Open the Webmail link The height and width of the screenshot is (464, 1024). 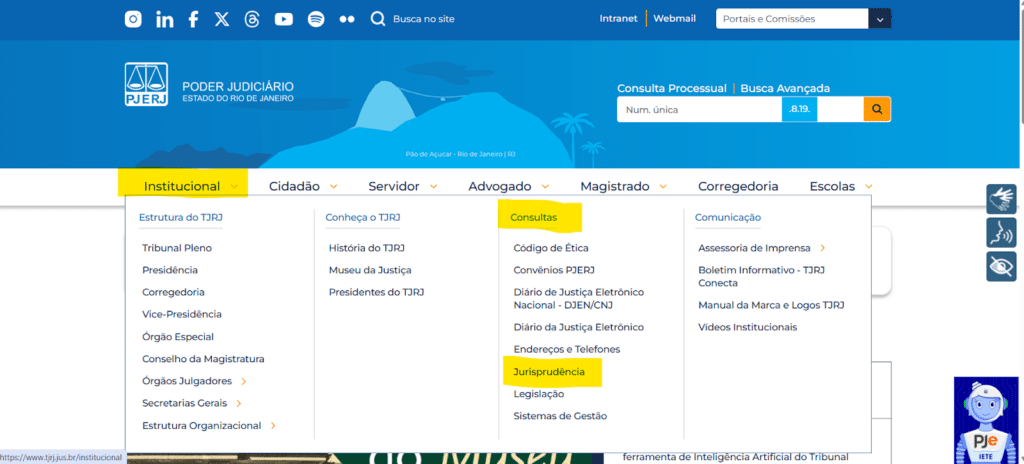675,19
